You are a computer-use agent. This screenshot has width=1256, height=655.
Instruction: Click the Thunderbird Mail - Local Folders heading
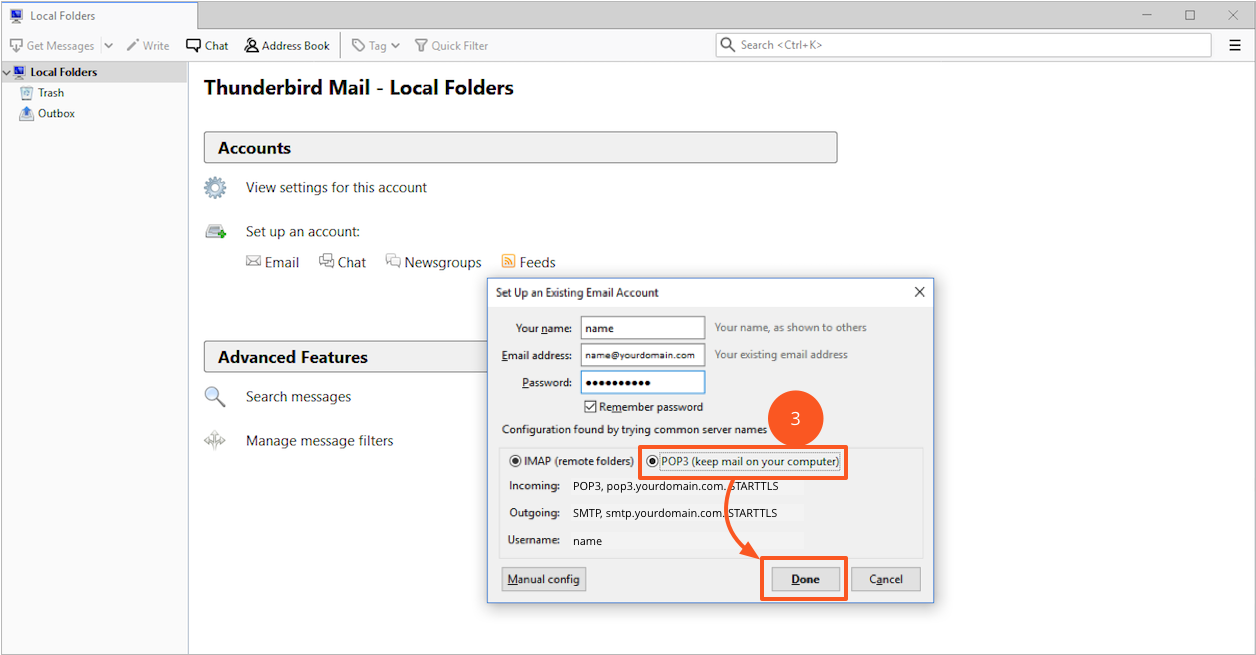(359, 88)
